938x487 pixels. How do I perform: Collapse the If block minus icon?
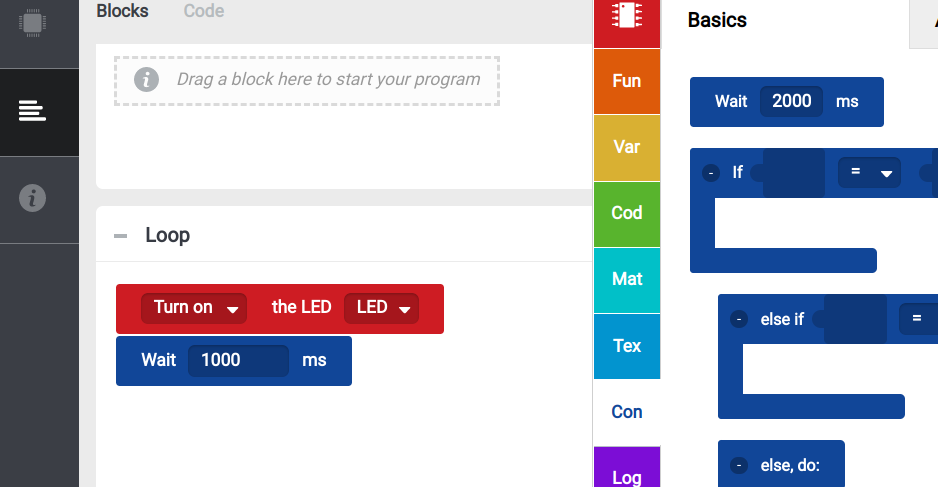point(711,173)
